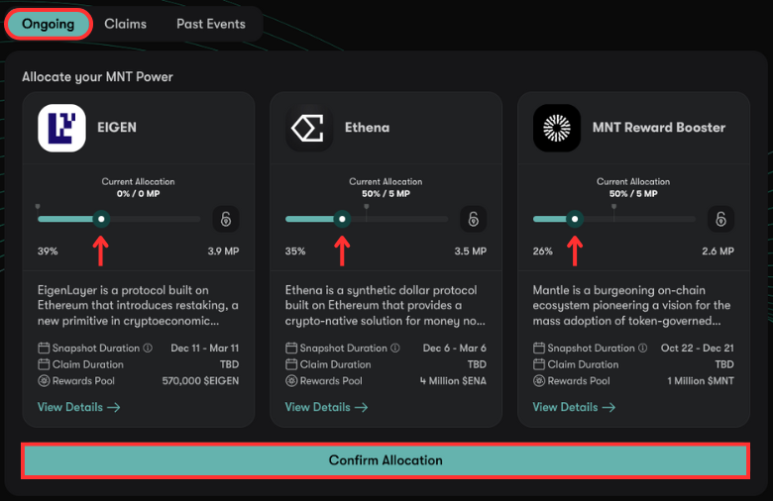Click the MNT Reward Booster slider handle
This screenshot has width=773, height=501.
pyautogui.click(x=574, y=219)
